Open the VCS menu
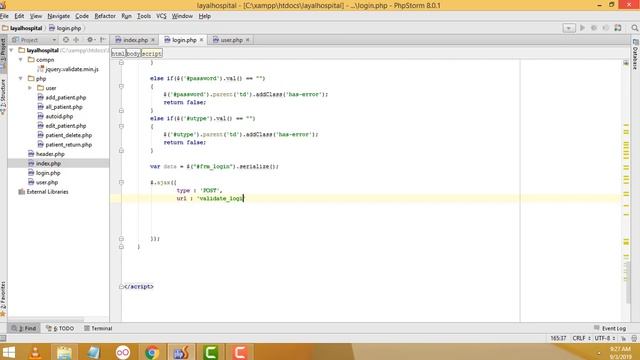This screenshot has height=360, width=640. coord(161,16)
